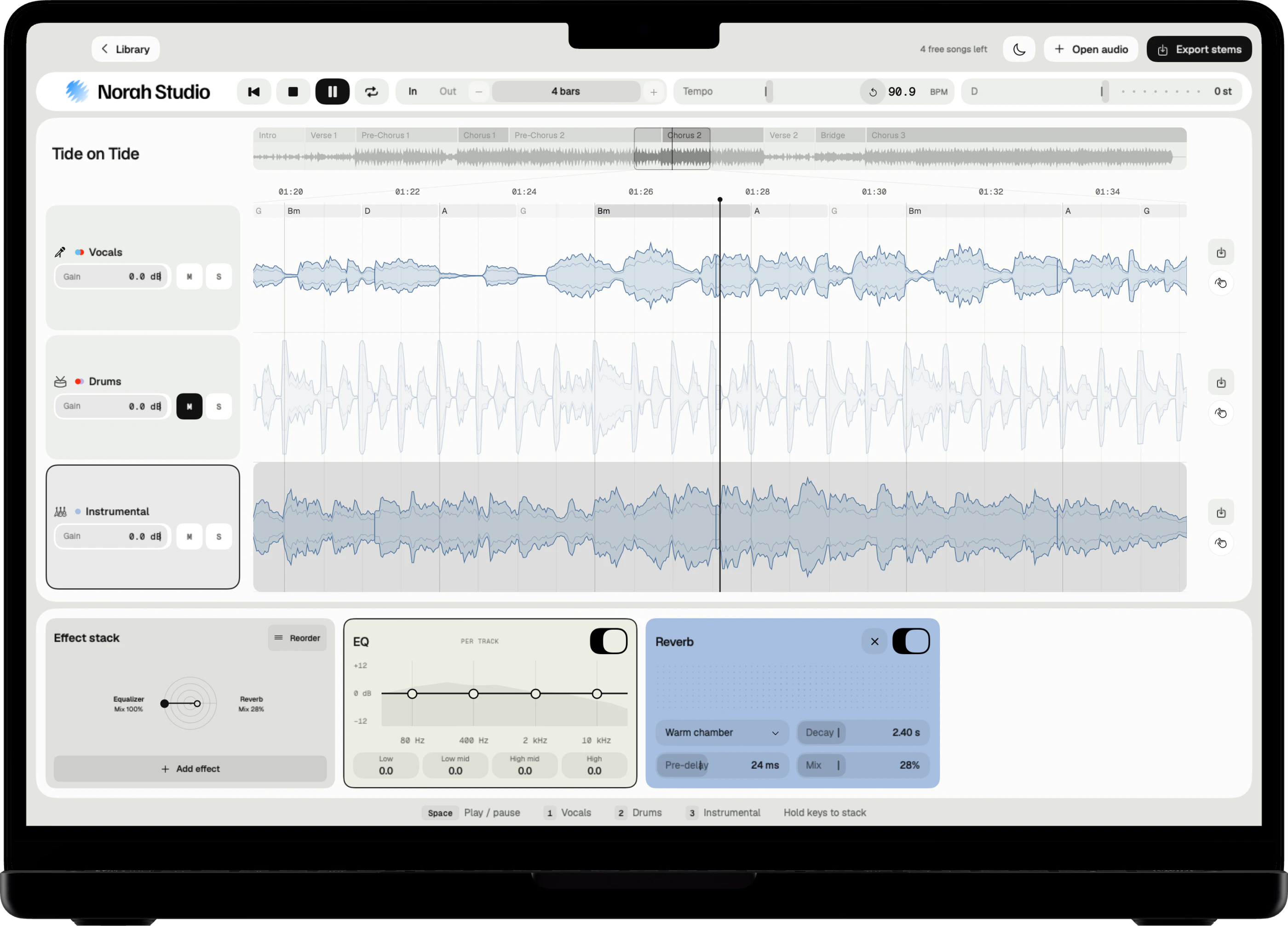Go back to the Library
Image resolution: width=1288 pixels, height=926 pixels.
pyautogui.click(x=126, y=49)
